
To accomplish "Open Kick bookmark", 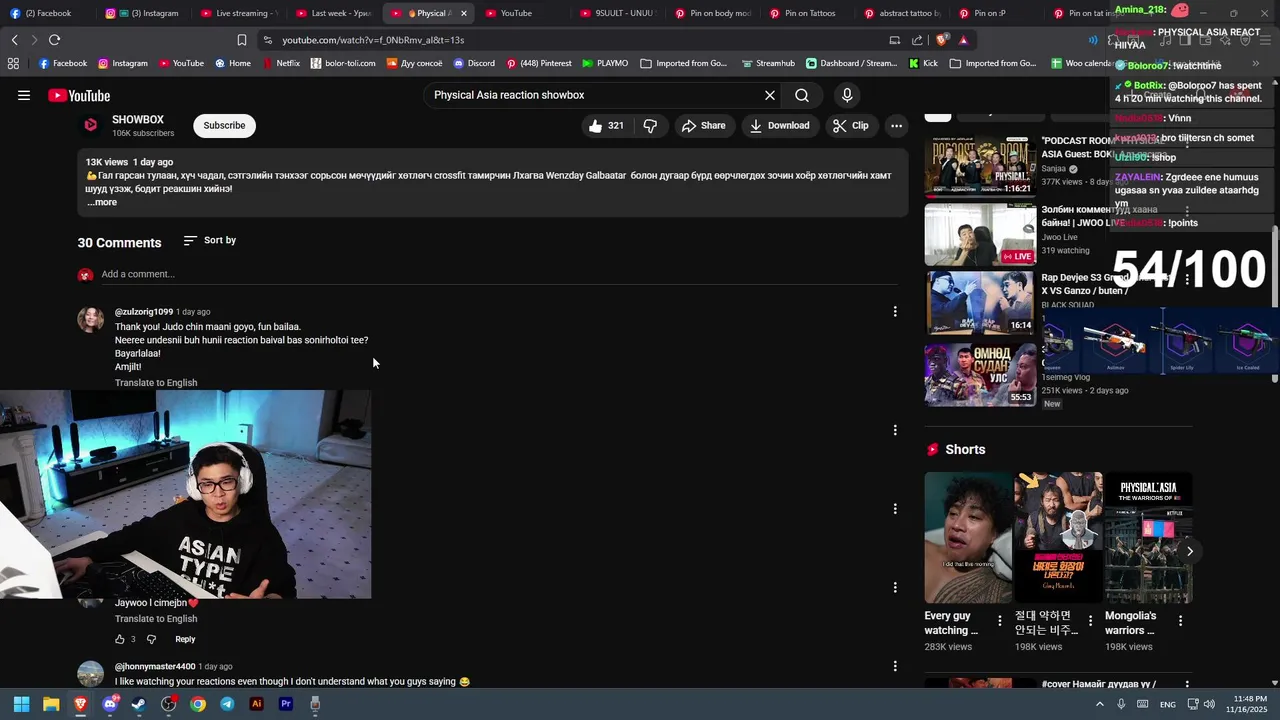I will [923, 63].
